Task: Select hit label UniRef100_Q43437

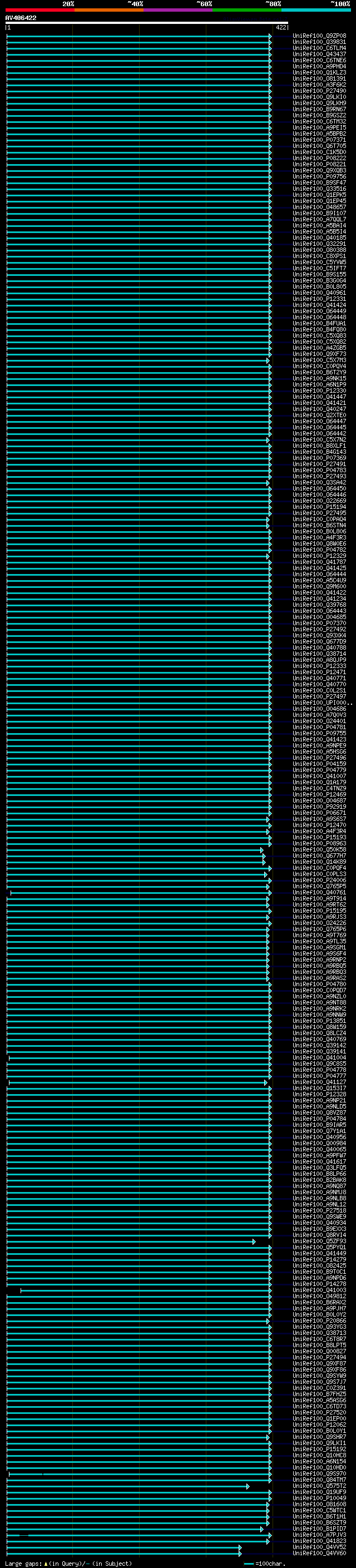Action: [319, 54]
